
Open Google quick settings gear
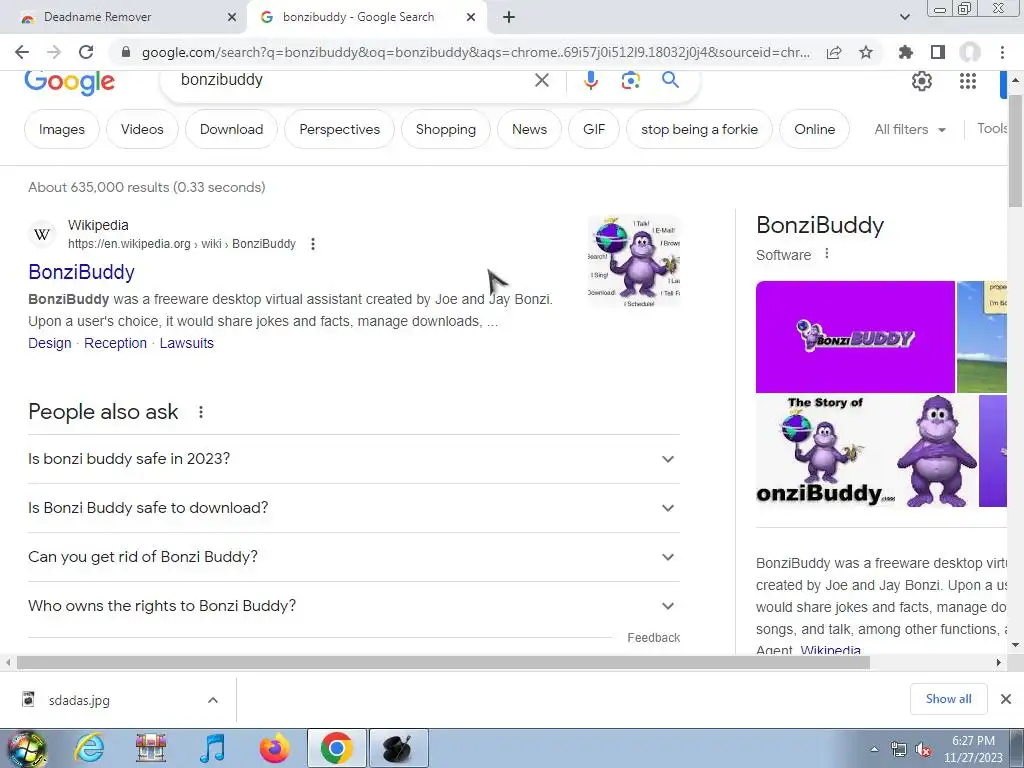point(921,81)
